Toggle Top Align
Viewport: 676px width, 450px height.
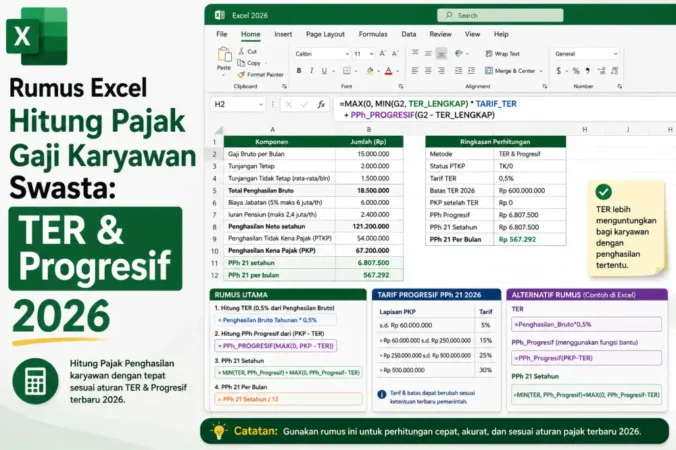pos(415,53)
